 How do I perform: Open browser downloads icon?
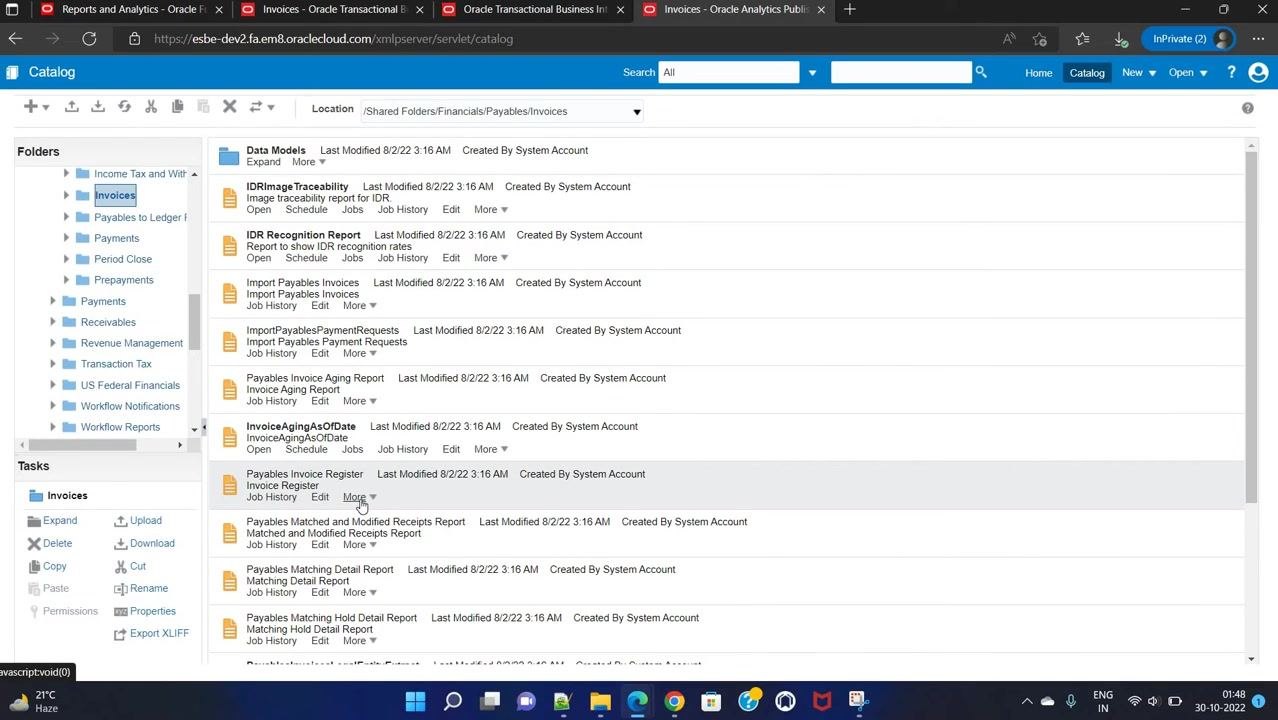click(x=1121, y=39)
